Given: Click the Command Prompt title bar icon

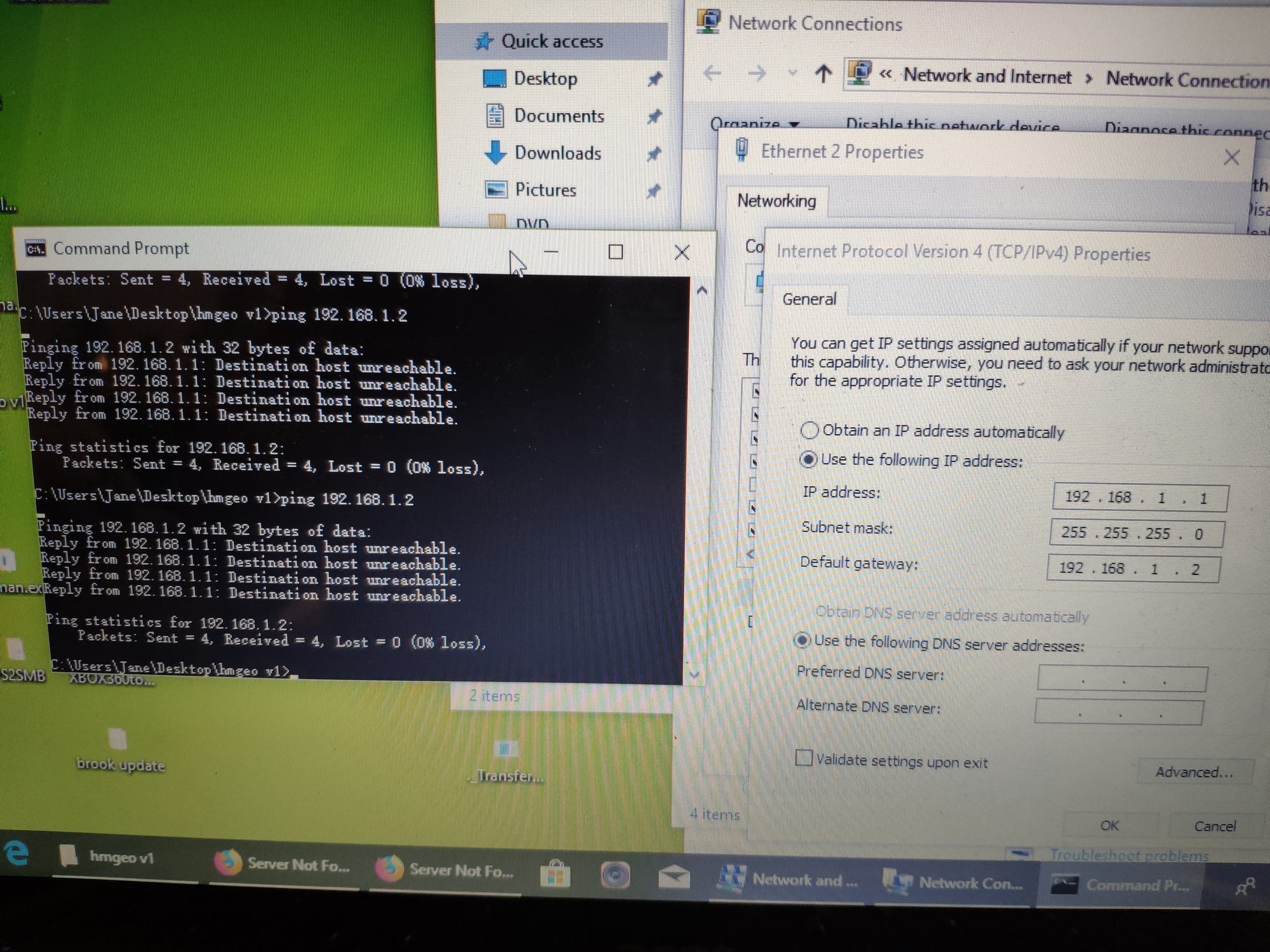Looking at the screenshot, I should [35, 249].
